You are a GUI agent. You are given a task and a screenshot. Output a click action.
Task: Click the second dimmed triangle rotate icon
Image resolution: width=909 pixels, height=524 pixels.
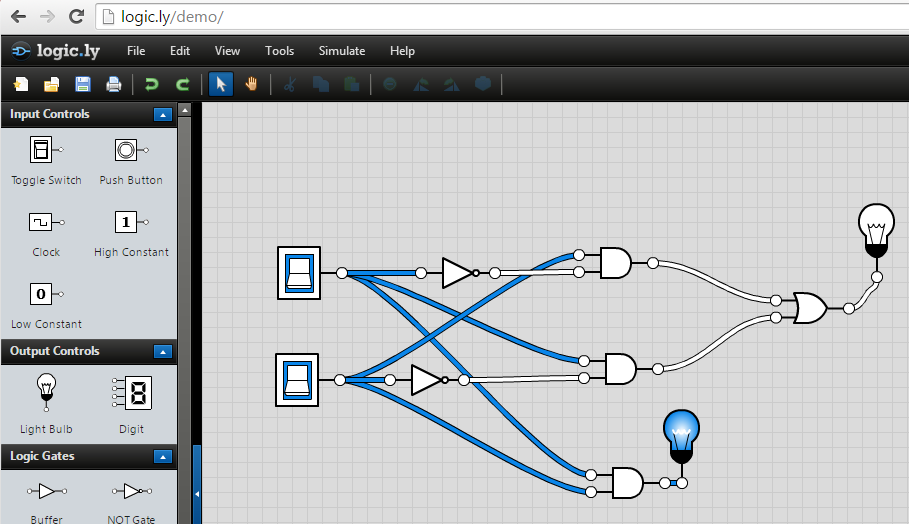pos(452,85)
